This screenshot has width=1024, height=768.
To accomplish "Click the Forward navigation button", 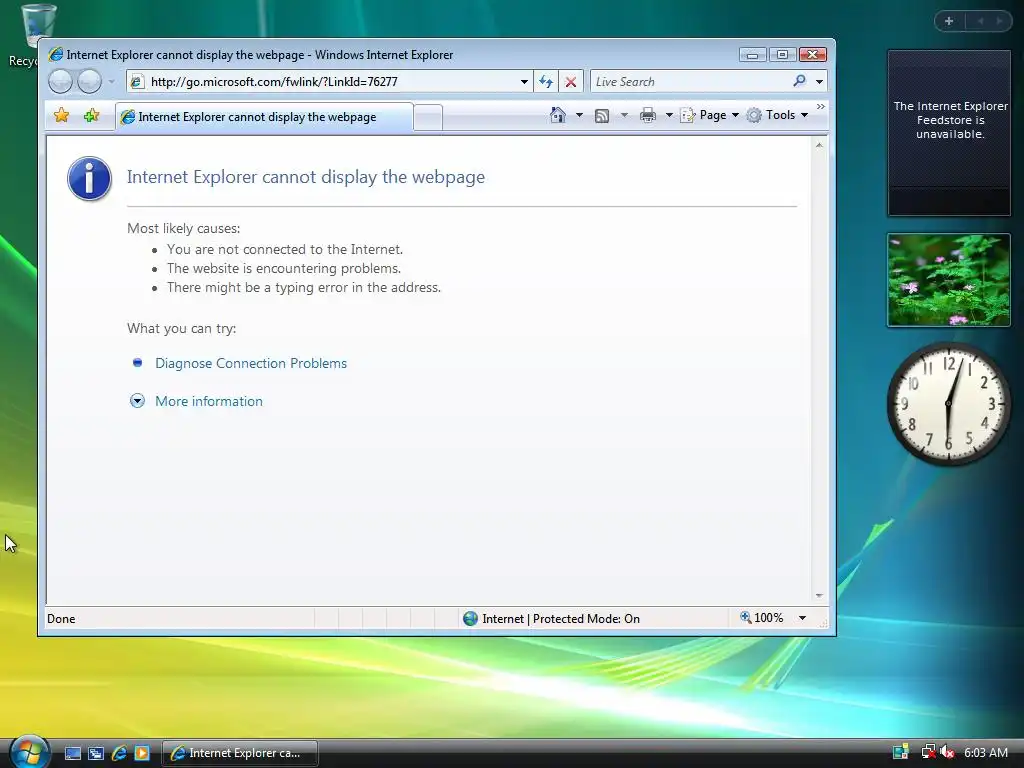I will pyautogui.click(x=89, y=82).
